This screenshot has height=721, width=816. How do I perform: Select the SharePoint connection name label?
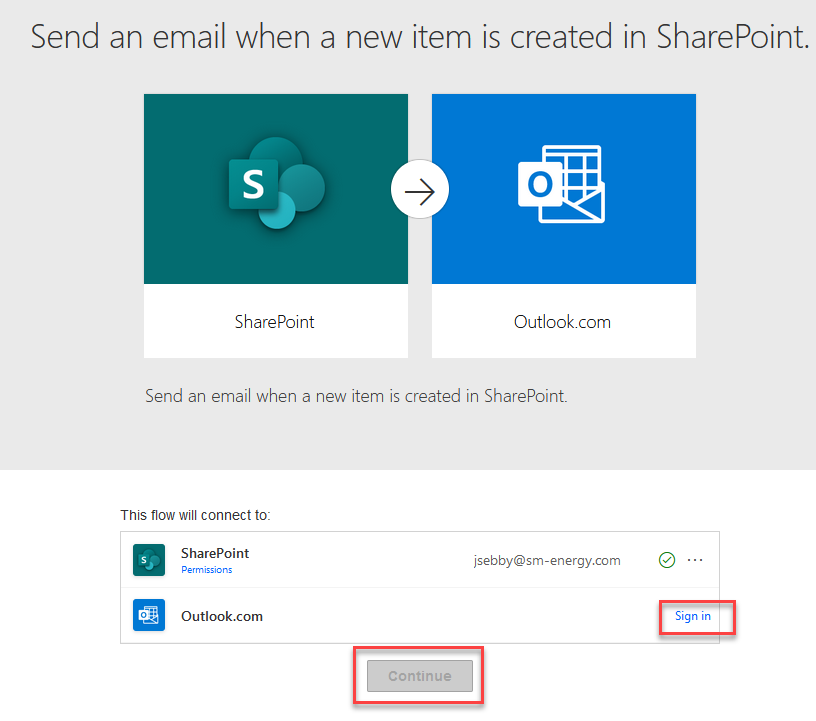click(215, 553)
